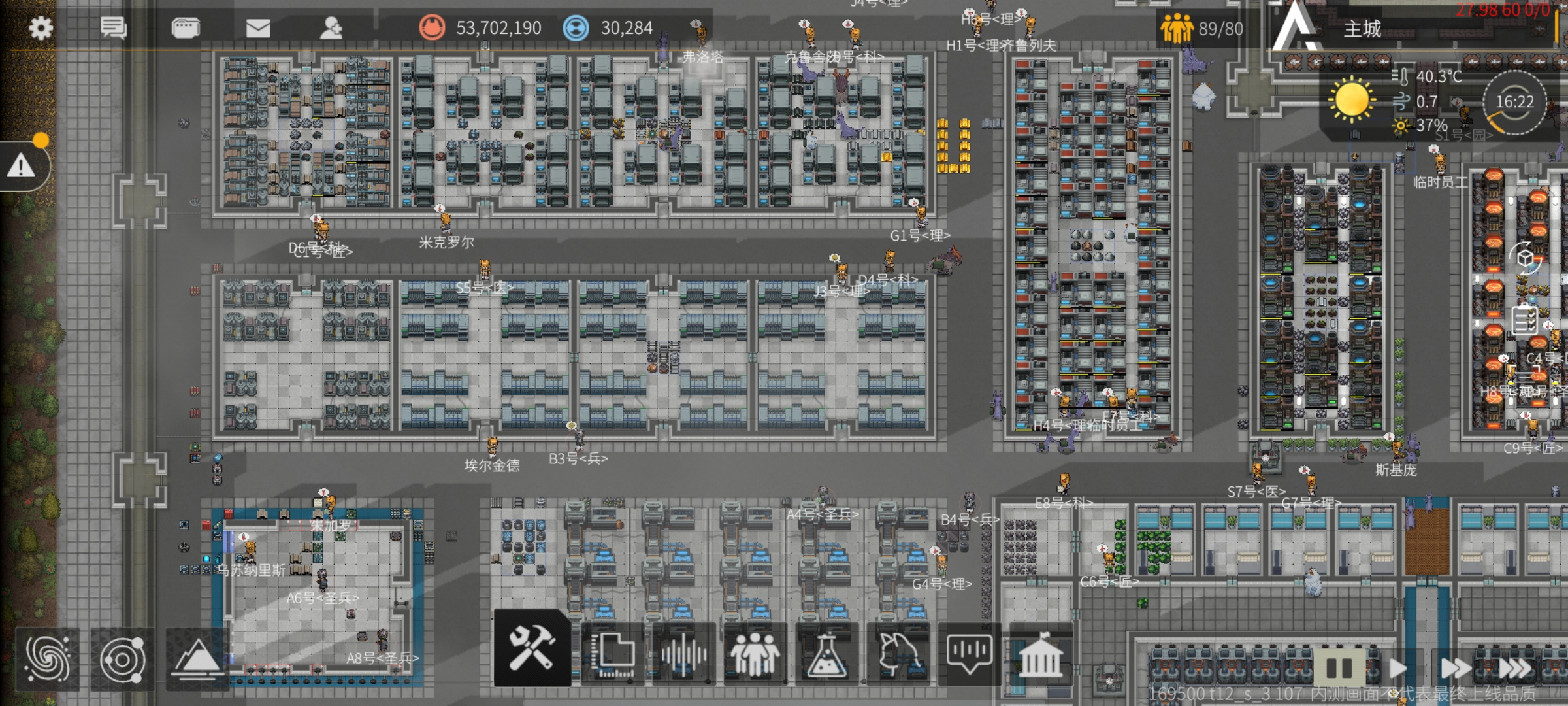Open the research flask icon

tap(826, 653)
